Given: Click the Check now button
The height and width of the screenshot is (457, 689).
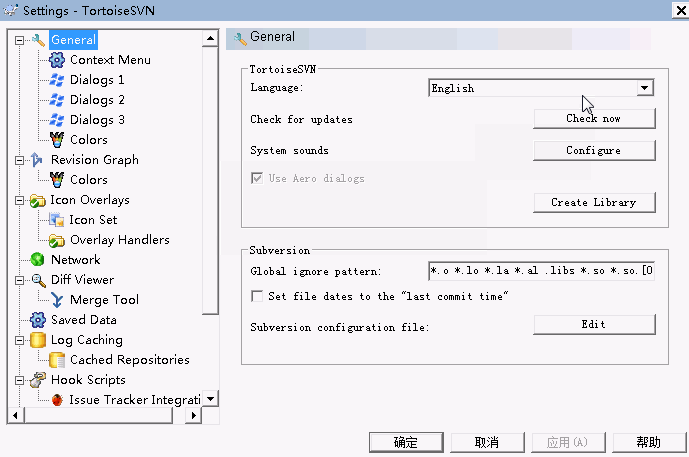Looking at the screenshot, I should (x=594, y=119).
